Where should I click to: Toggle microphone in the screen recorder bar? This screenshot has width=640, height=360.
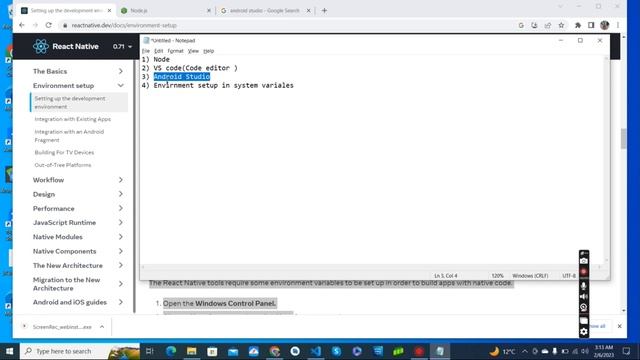(x=584, y=286)
